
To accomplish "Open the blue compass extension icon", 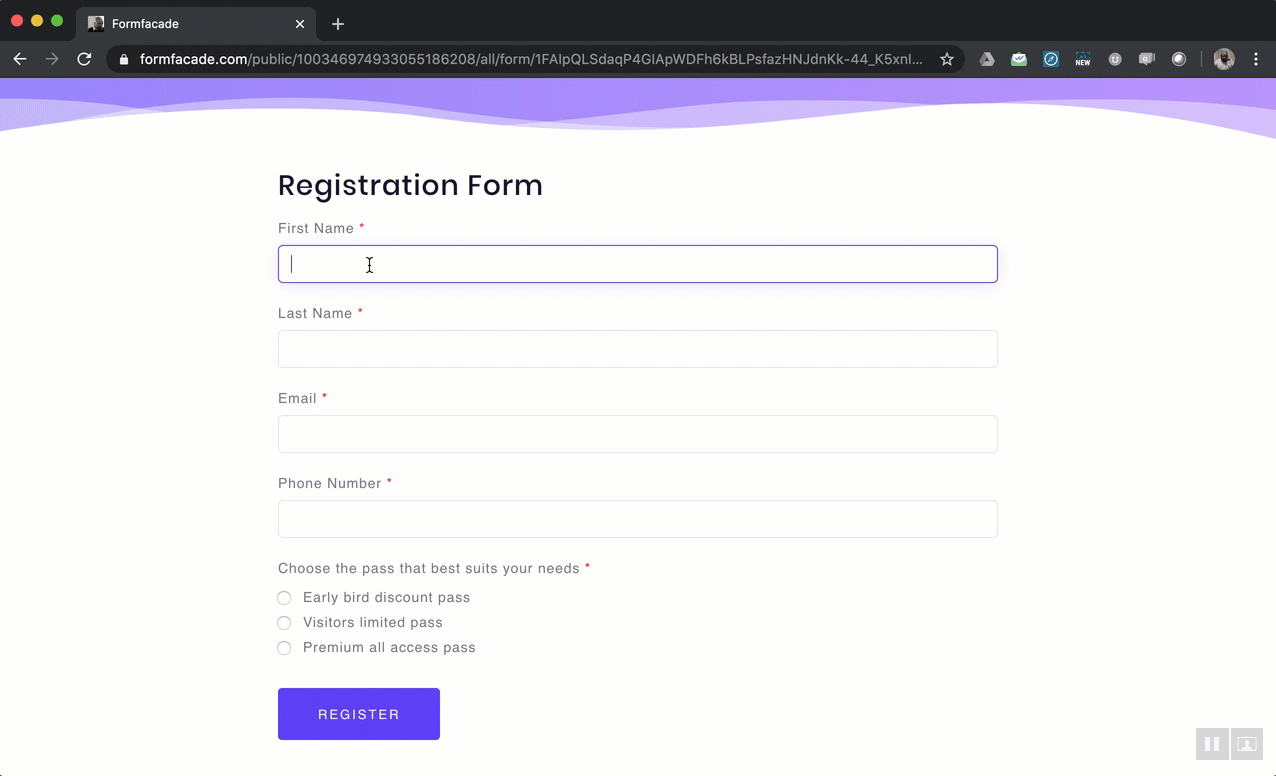I will click(1050, 59).
